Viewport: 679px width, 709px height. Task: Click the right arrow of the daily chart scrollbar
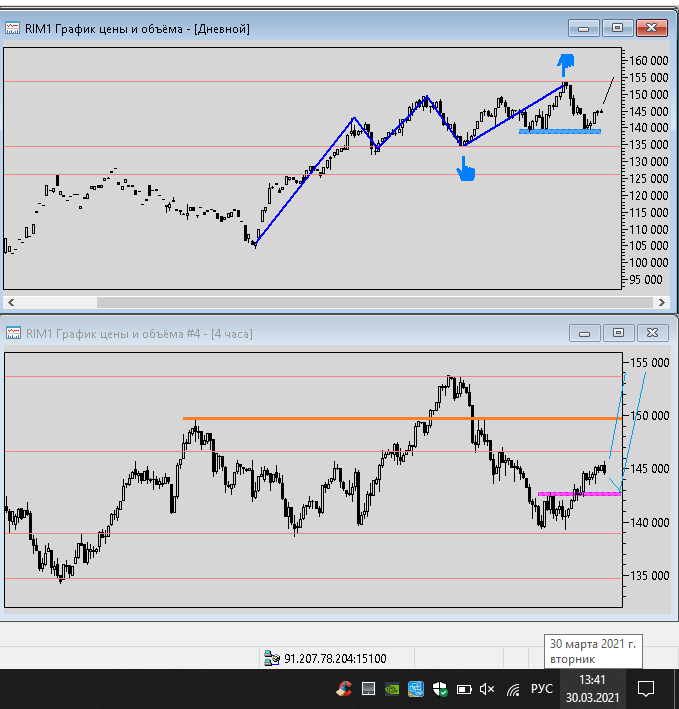click(661, 303)
